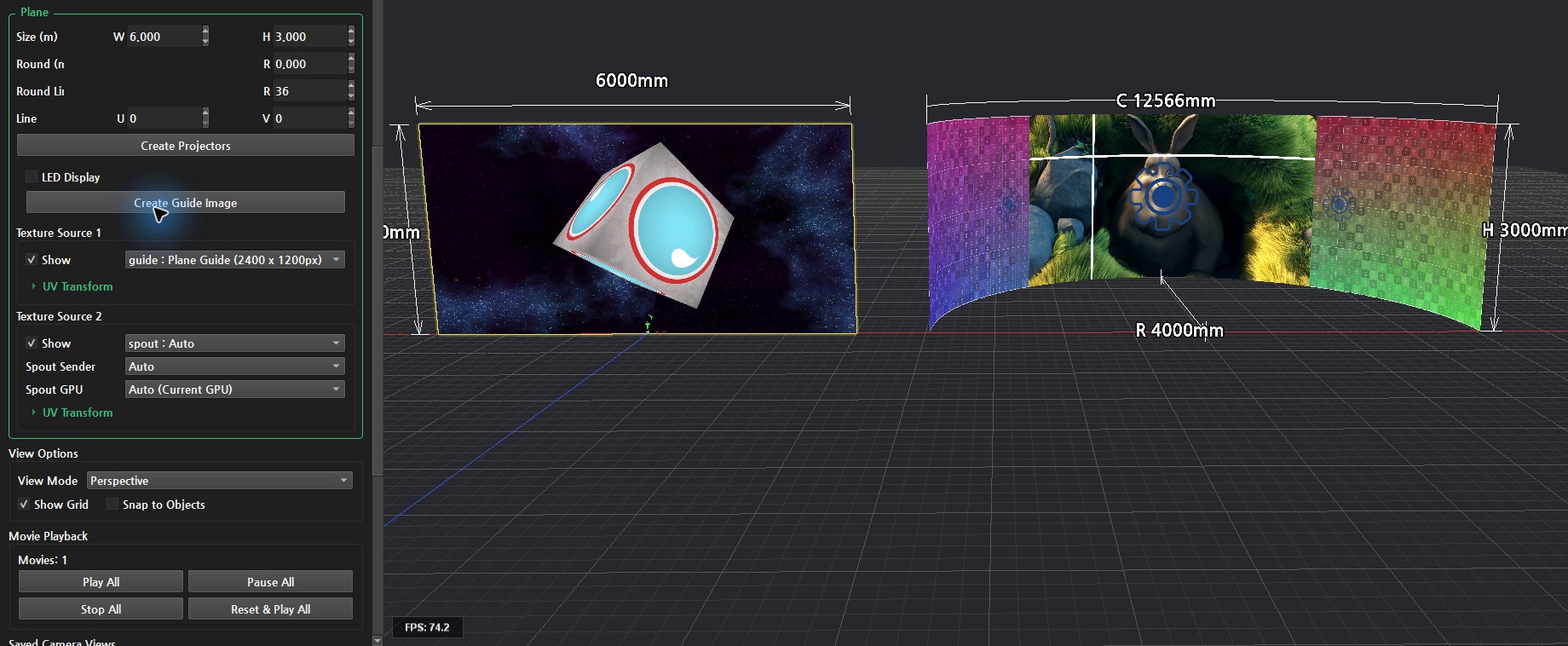Click Create Guide Image button

(186, 203)
